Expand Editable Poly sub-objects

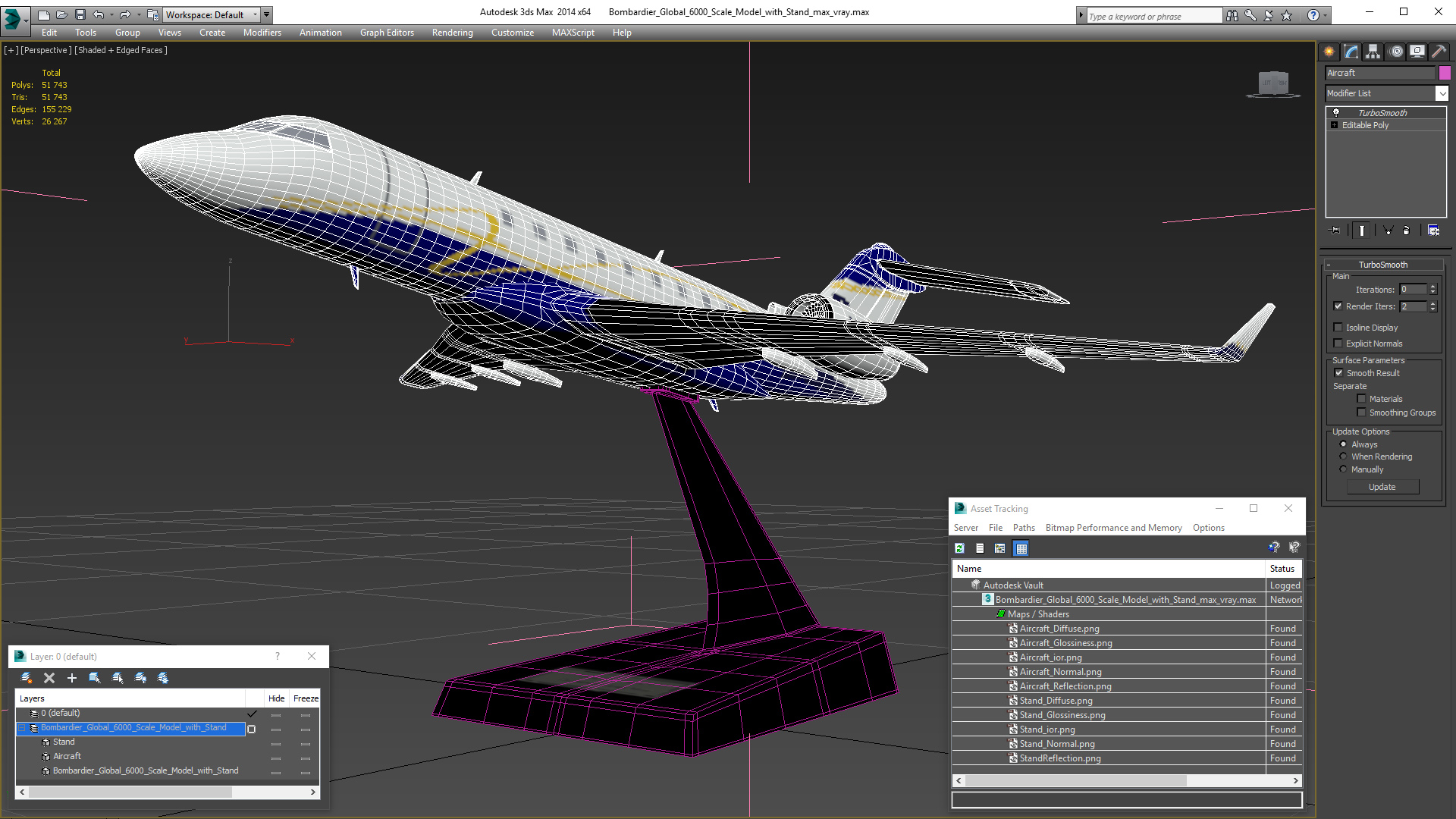tap(1334, 125)
